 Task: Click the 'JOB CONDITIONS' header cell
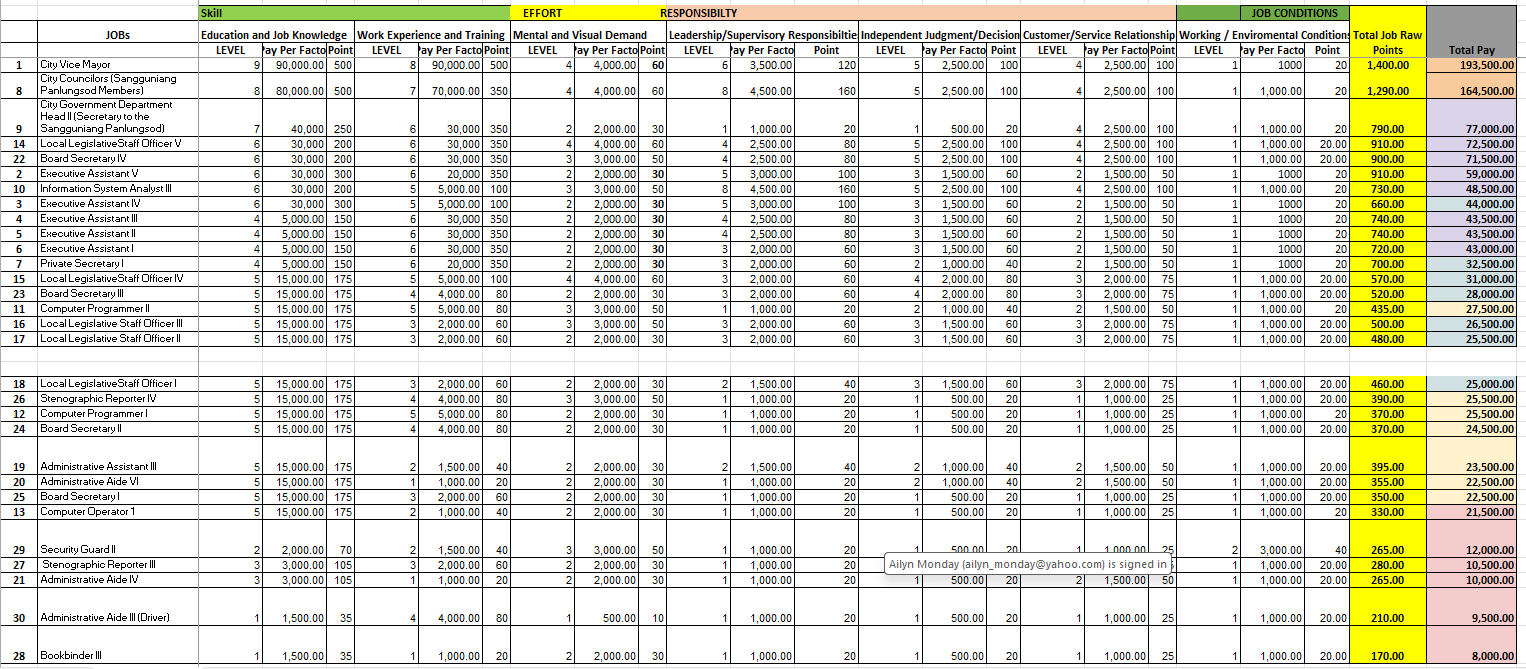(1294, 13)
